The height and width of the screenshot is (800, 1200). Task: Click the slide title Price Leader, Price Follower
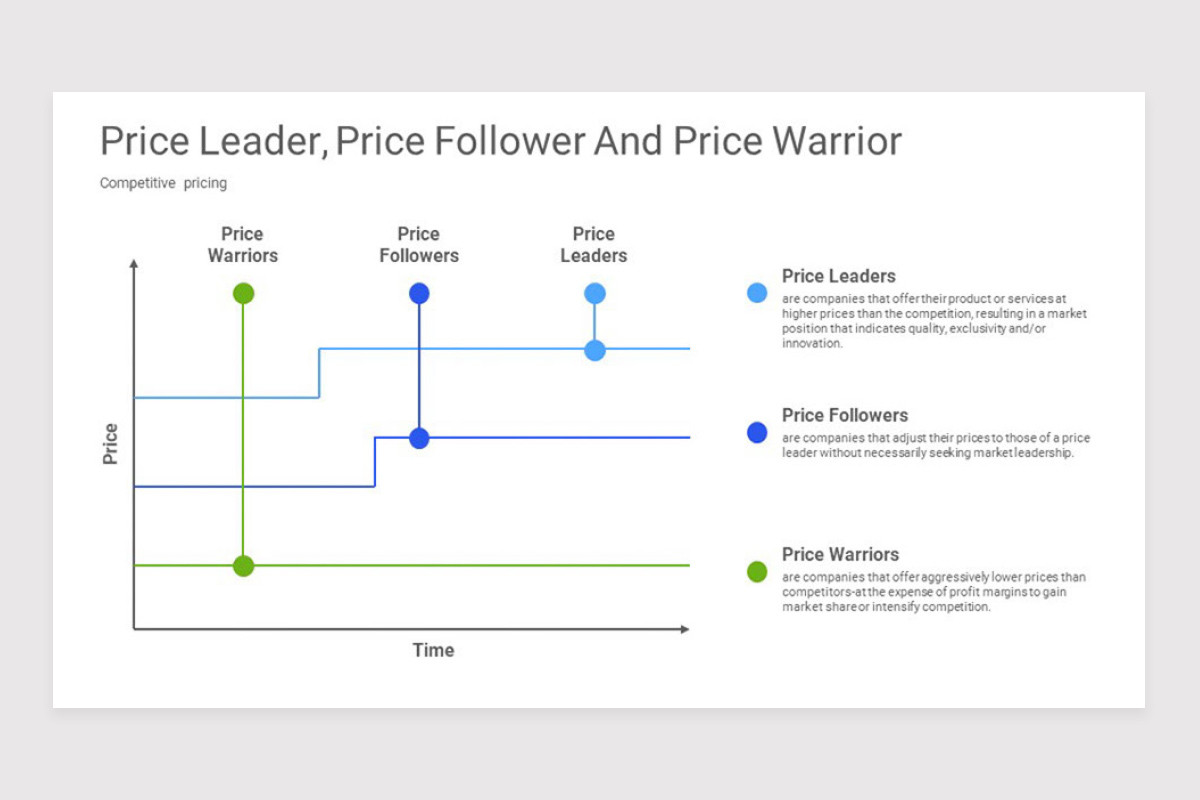(x=501, y=141)
